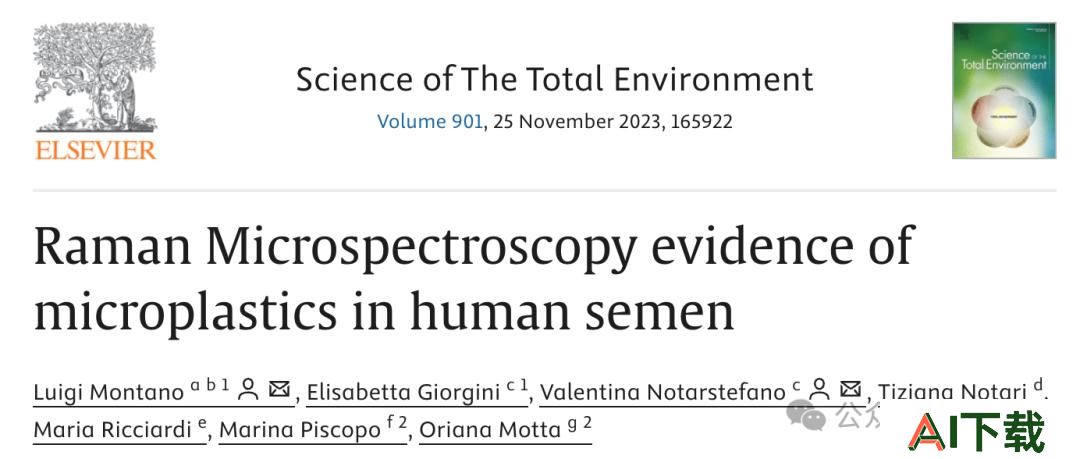Select author Marina Piscopo
The image size is (1080, 459).
click(300, 430)
